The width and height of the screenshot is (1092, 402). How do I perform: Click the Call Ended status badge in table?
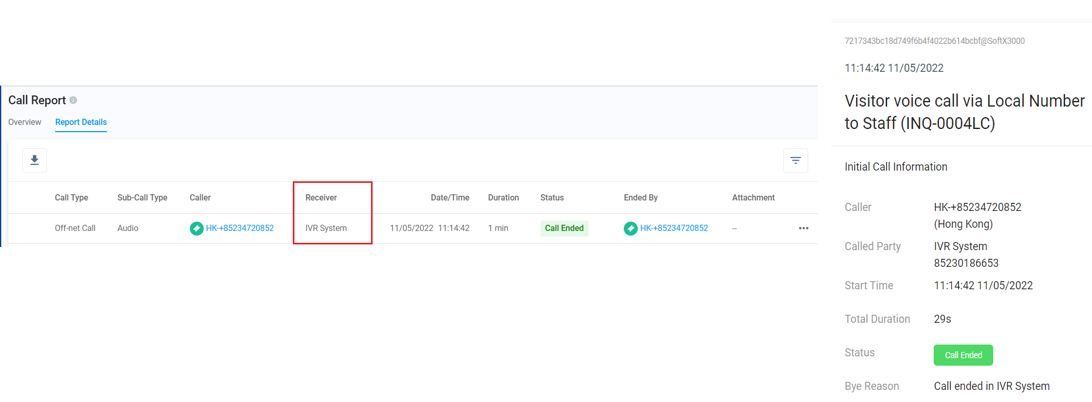point(564,229)
